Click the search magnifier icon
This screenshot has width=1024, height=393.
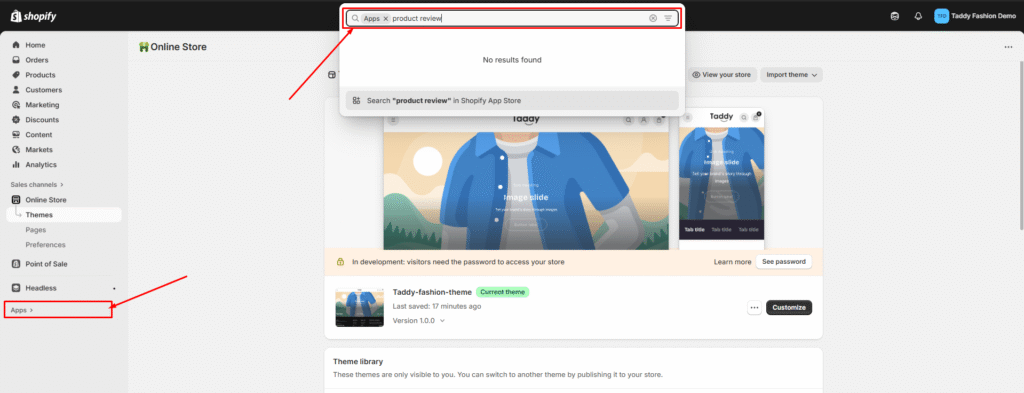click(x=355, y=18)
